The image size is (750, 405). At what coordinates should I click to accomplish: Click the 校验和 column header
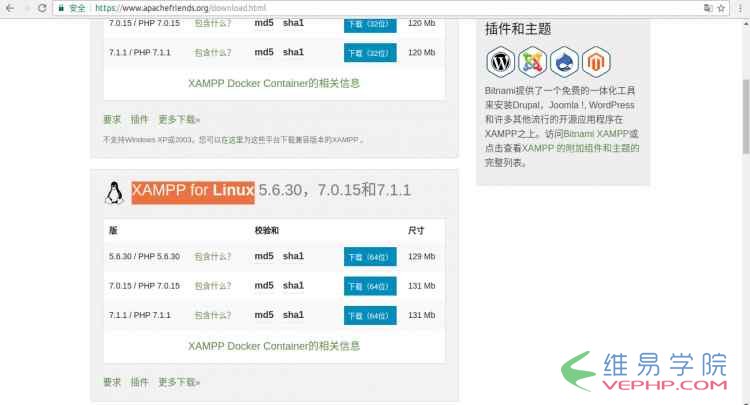tap(266, 230)
